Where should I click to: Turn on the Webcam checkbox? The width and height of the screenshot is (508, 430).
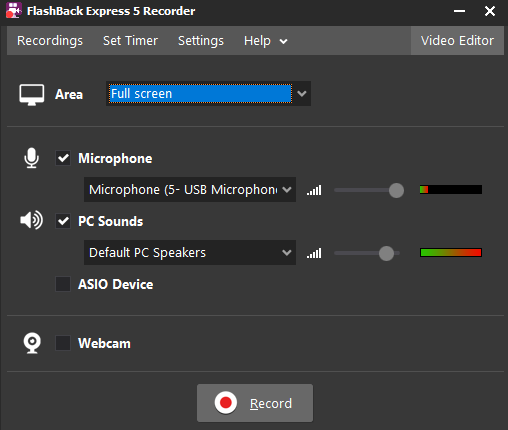[63, 343]
